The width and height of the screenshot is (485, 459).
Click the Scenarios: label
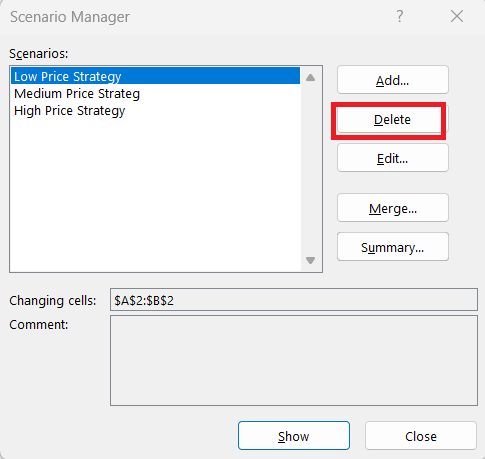39,54
